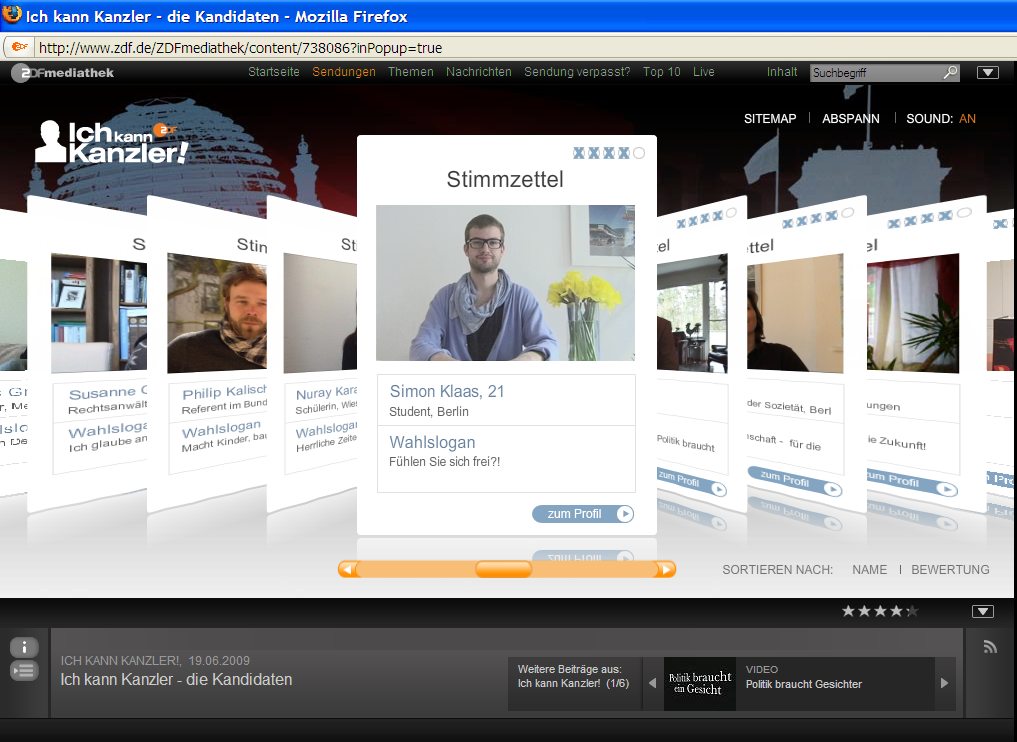
Task: Click the Ich kann Kanzler - die Kandidaten title
Action: click(x=176, y=680)
